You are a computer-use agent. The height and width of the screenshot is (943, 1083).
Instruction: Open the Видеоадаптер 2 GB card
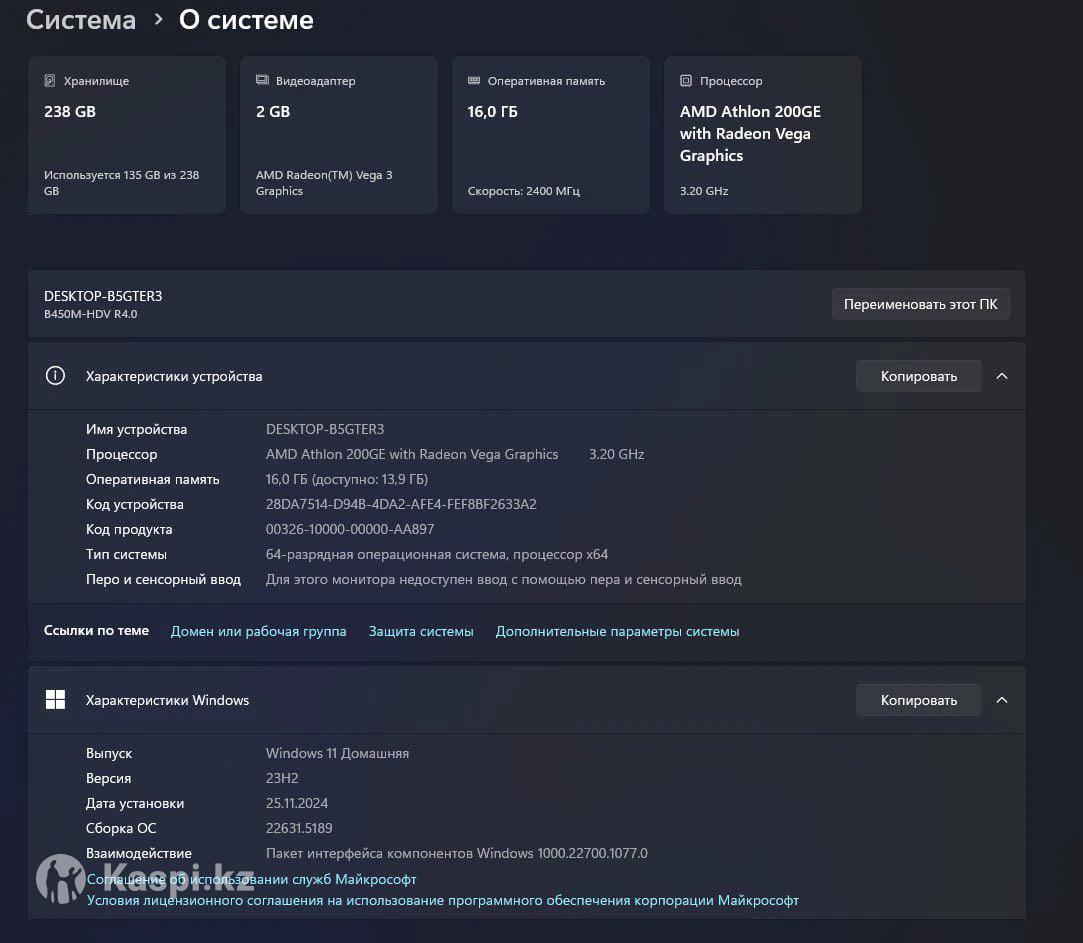[338, 135]
